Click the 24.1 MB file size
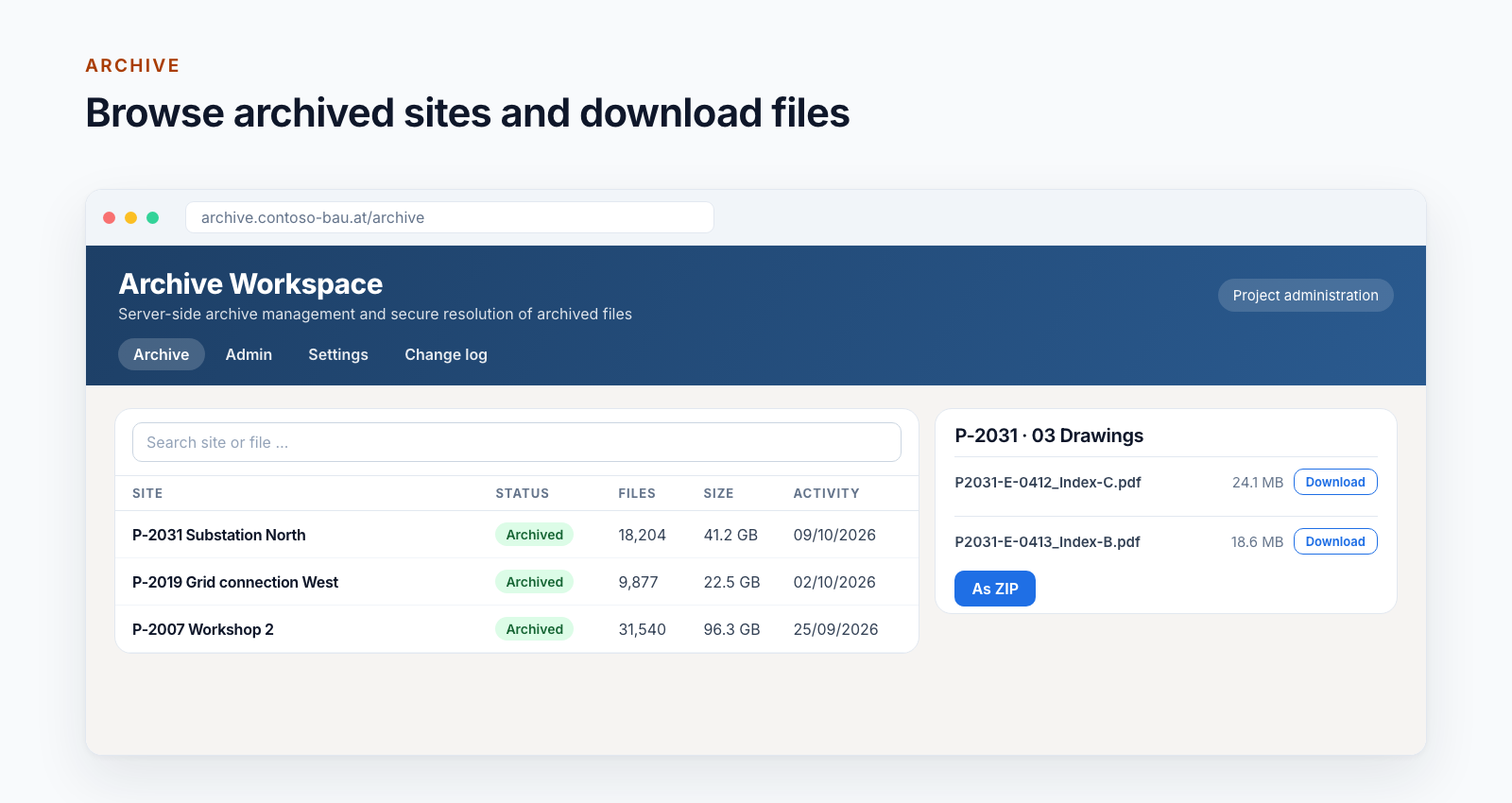Screen dimensions: 1512x803 pos(1258,482)
